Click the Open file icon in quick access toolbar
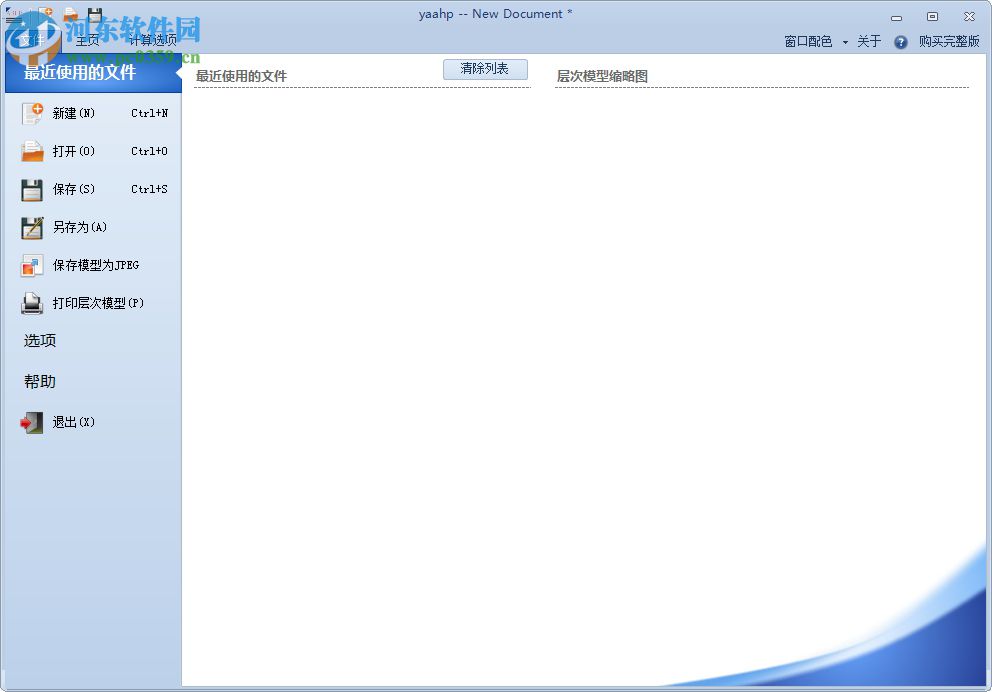The image size is (992, 692). [x=70, y=14]
